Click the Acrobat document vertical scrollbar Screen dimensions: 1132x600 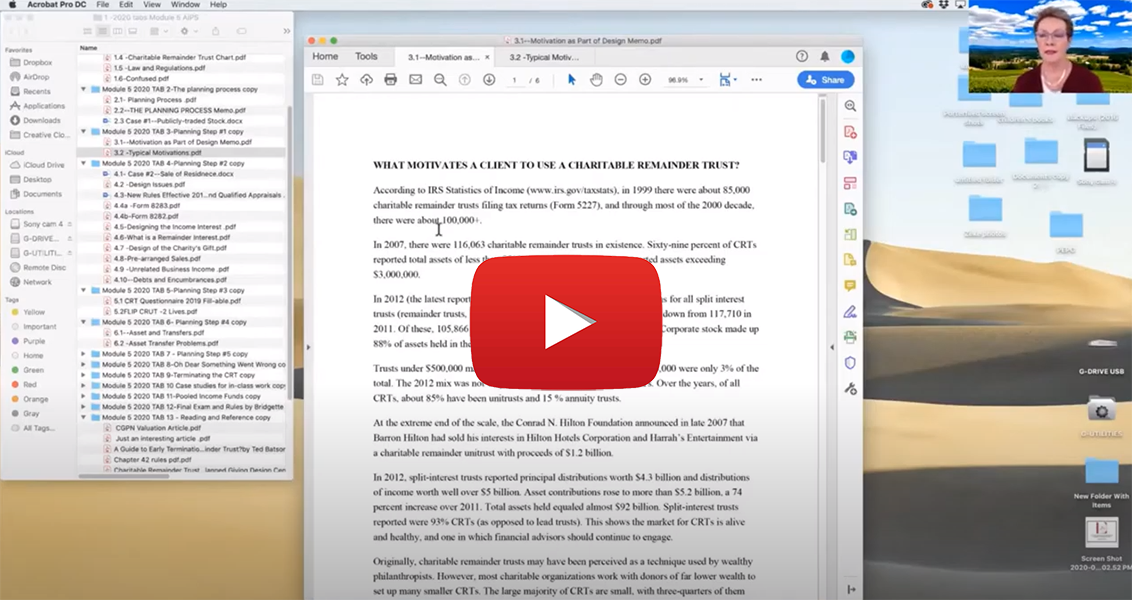(822, 131)
